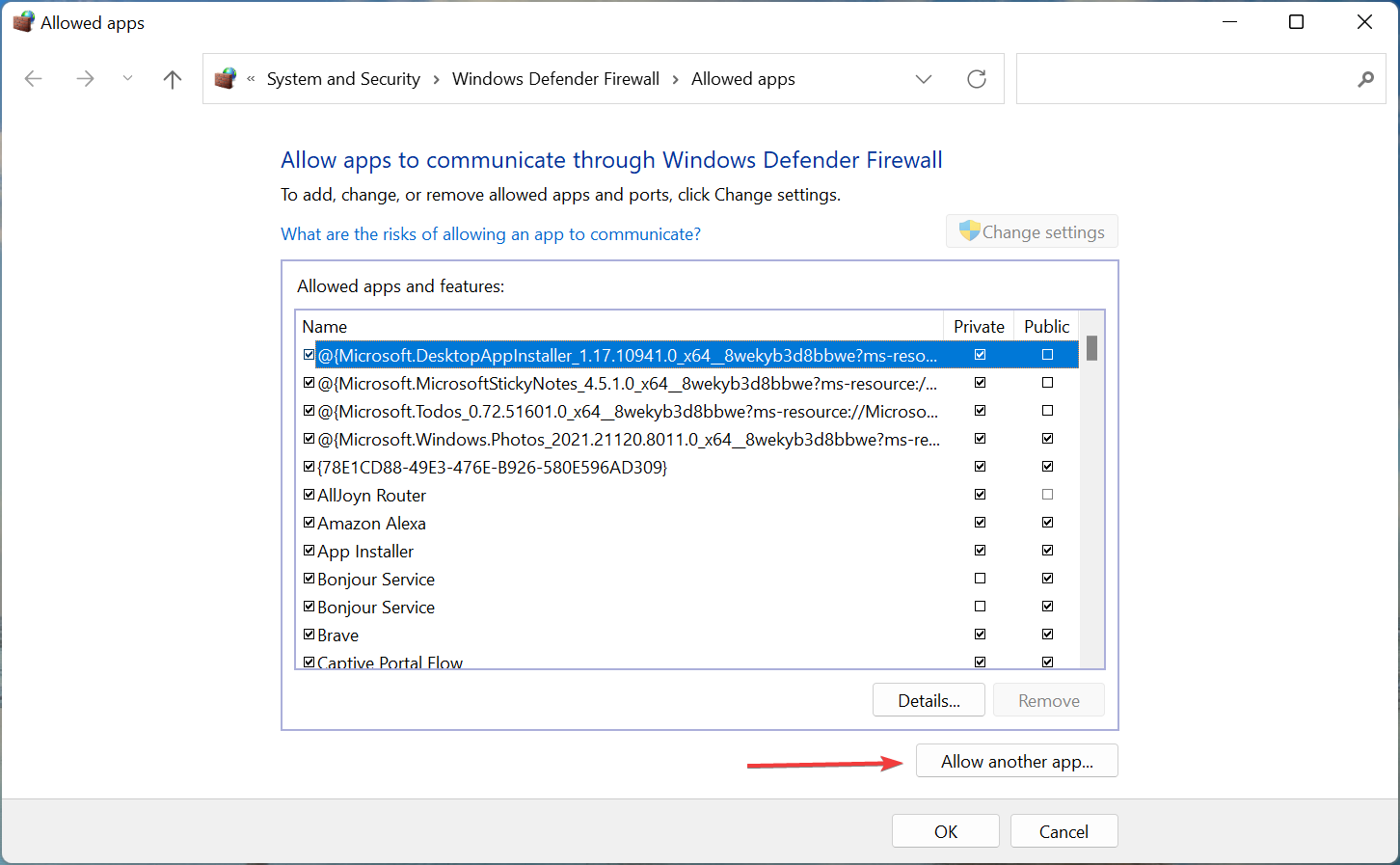Screen dimensions: 1400x865
Task: Refresh the Allowed apps page
Action: pos(977,79)
